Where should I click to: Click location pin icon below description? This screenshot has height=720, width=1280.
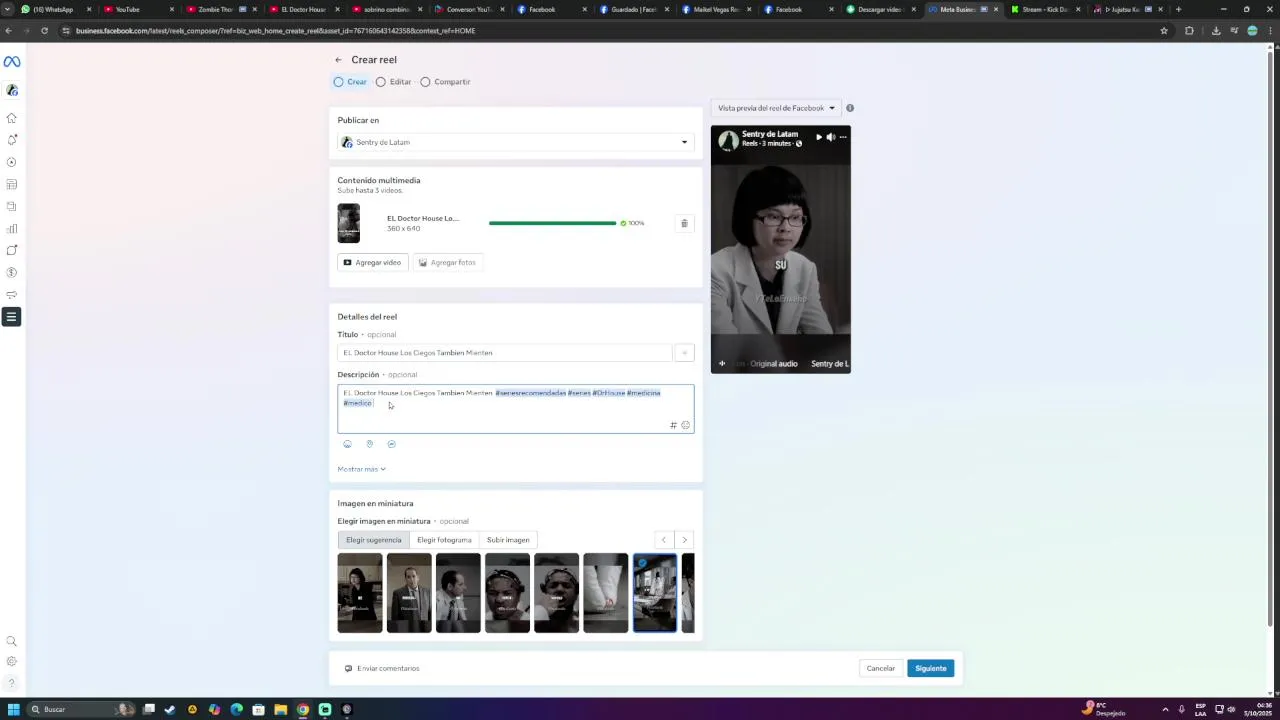[369, 444]
